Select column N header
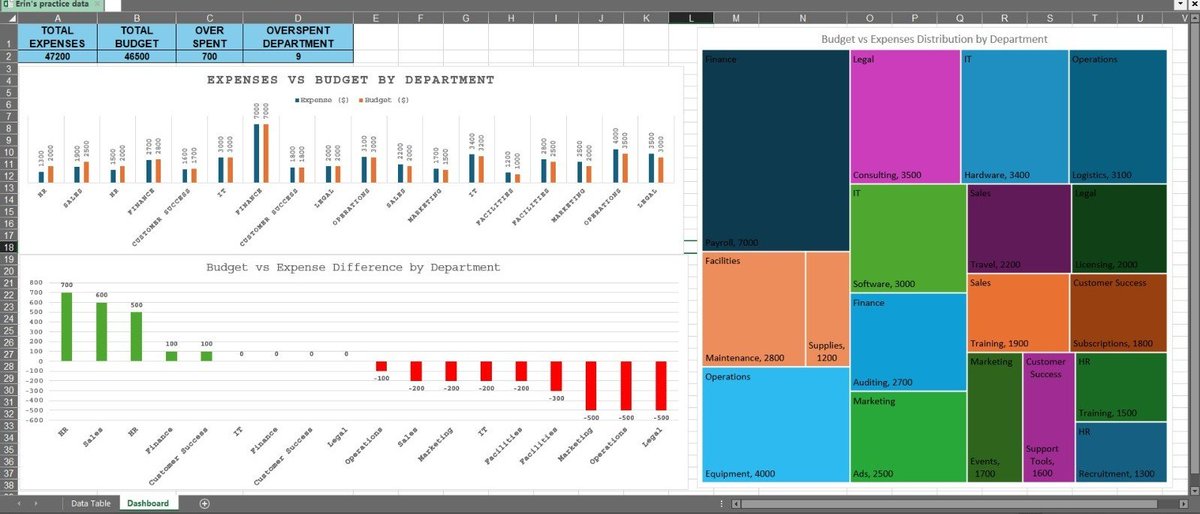Screen dimensions: 1200x514 [x=802, y=18]
